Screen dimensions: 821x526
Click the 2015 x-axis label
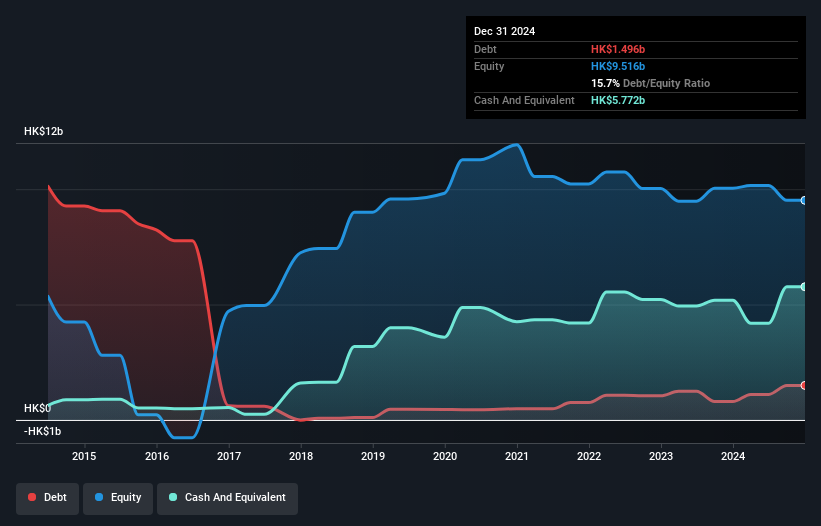84,456
